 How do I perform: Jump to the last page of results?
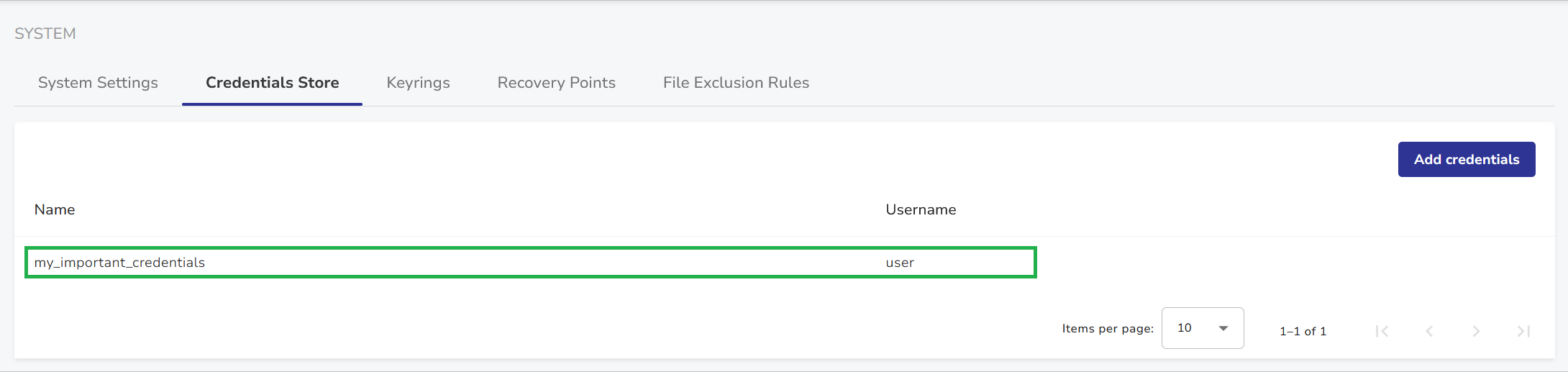[1523, 331]
